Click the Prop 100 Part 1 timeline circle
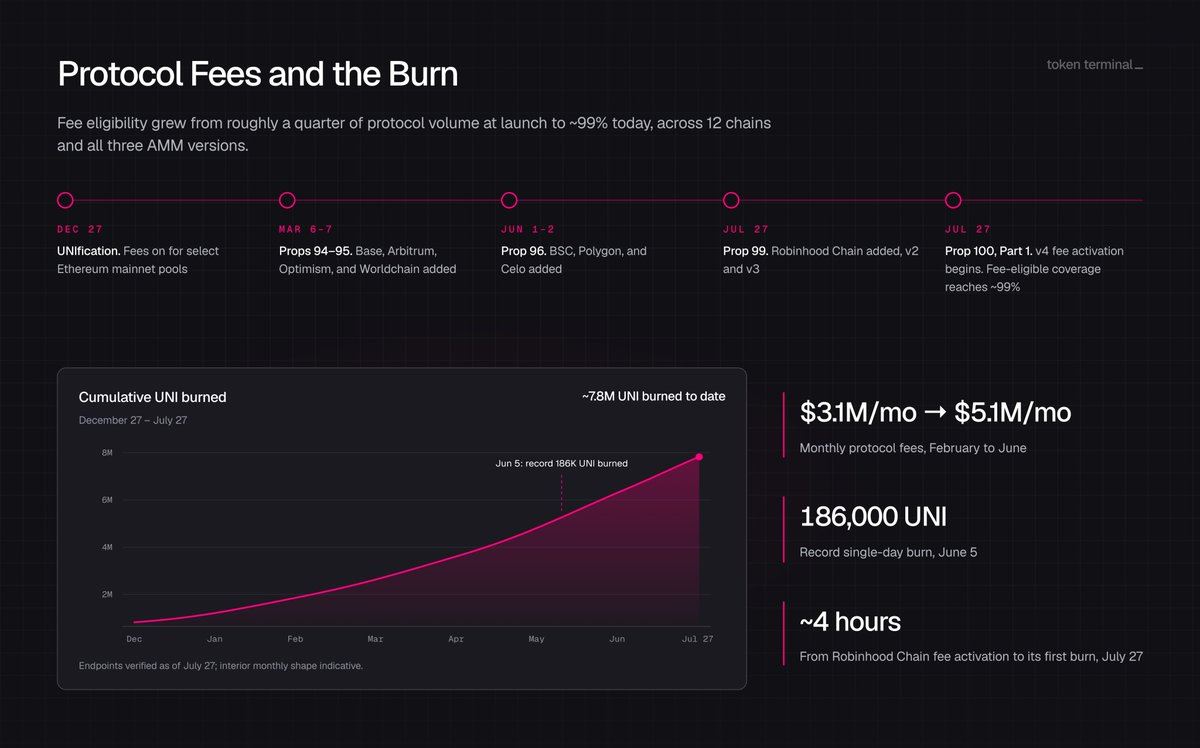1200x748 pixels. click(x=953, y=200)
